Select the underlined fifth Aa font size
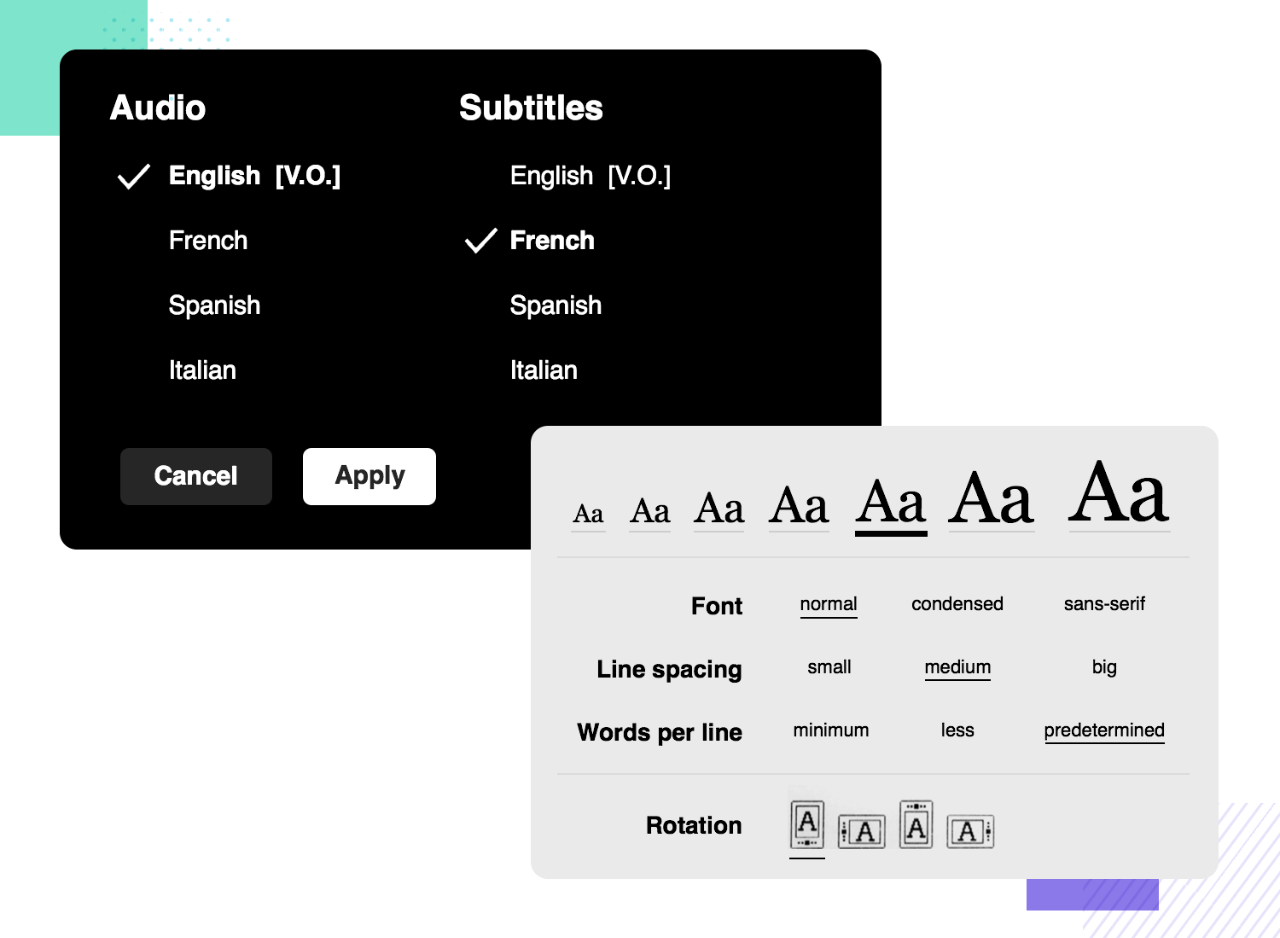 (891, 502)
